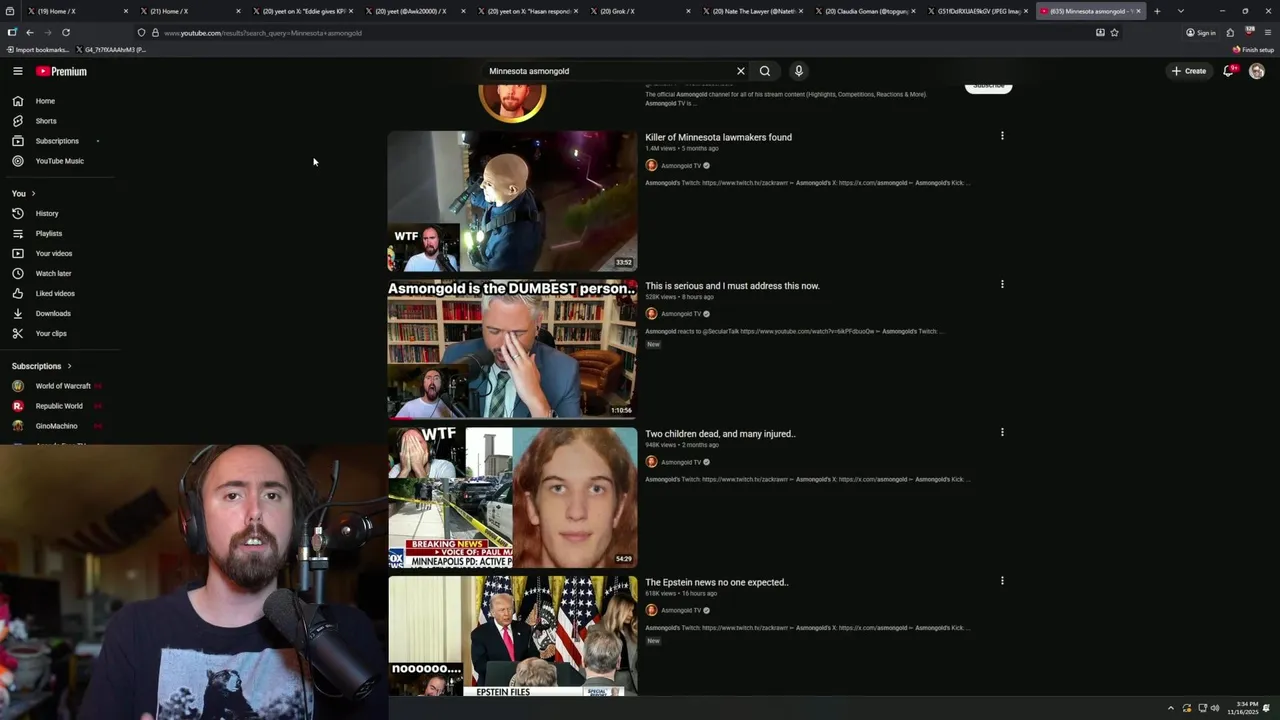Open the list all tabs dropdown
The image size is (1280, 720).
pos(1181,11)
